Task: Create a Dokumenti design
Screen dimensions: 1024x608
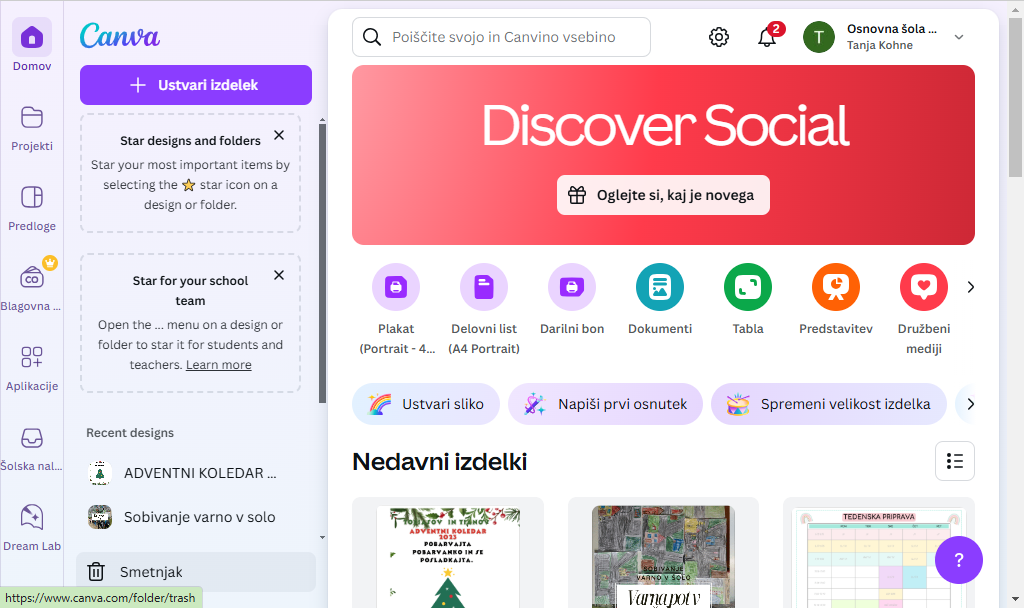Action: pos(660,287)
